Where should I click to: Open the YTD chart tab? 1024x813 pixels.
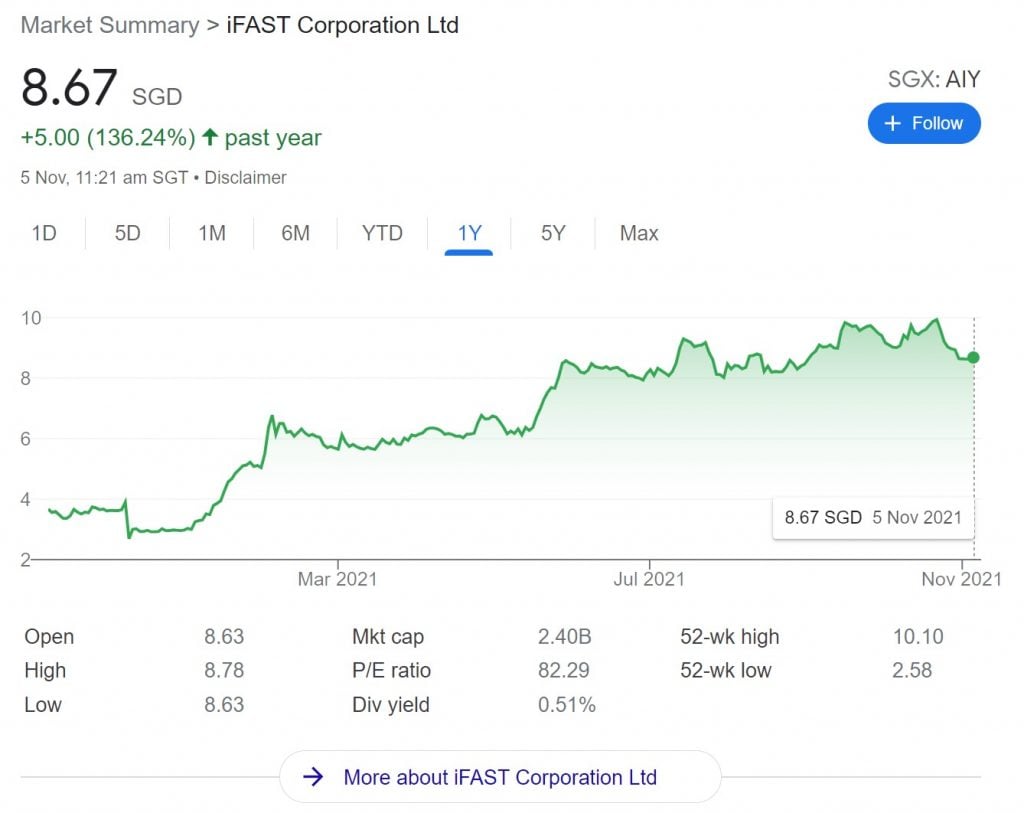point(382,233)
